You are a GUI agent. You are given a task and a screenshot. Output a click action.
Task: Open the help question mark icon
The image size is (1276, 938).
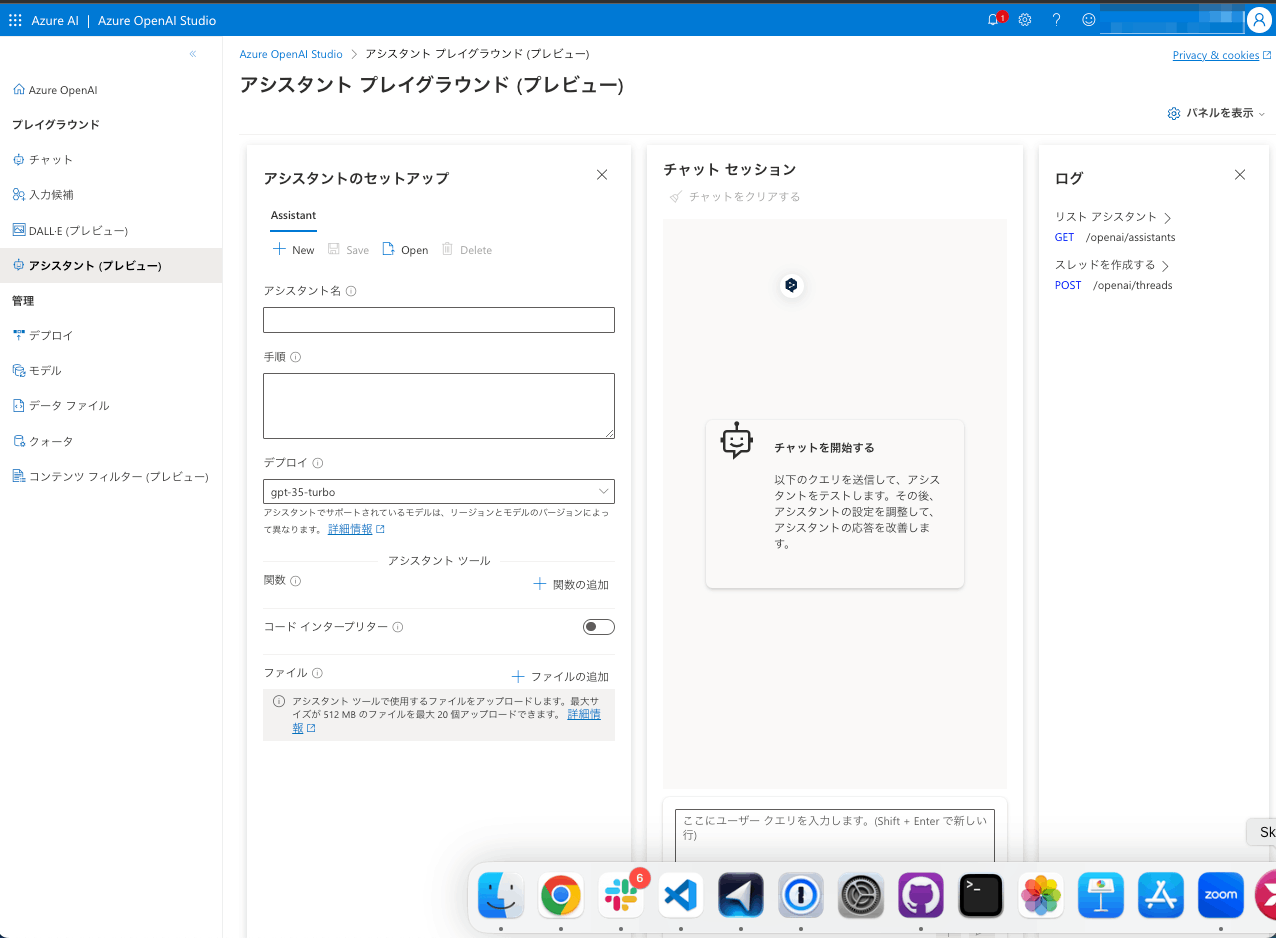(1056, 20)
